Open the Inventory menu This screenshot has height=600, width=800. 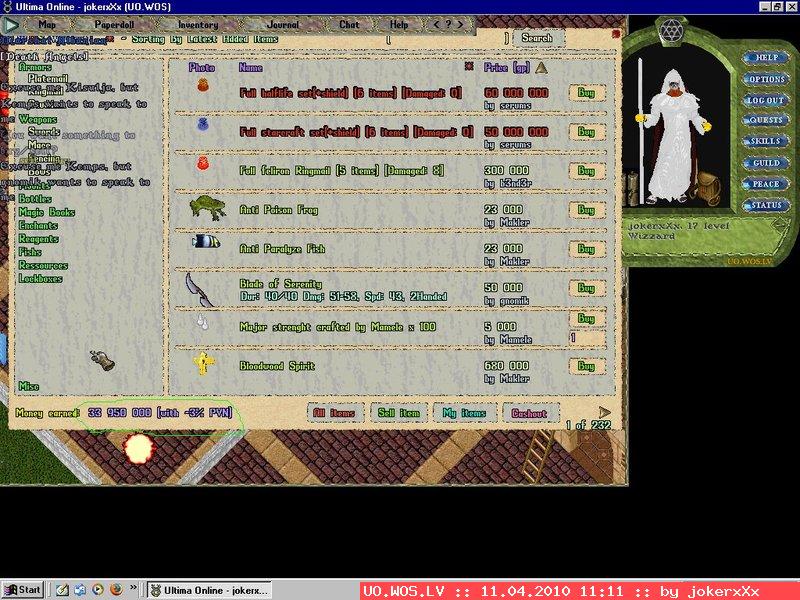[x=198, y=24]
